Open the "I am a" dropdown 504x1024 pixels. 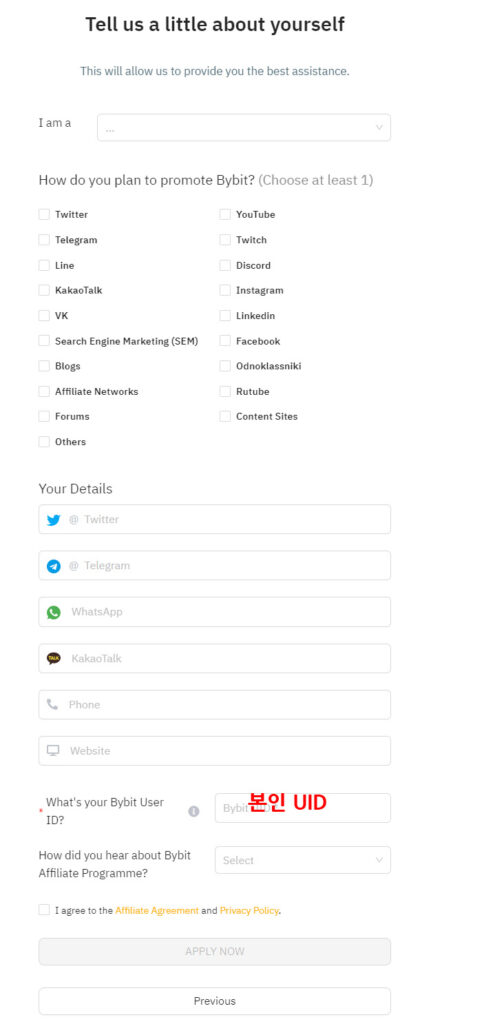tap(244, 127)
